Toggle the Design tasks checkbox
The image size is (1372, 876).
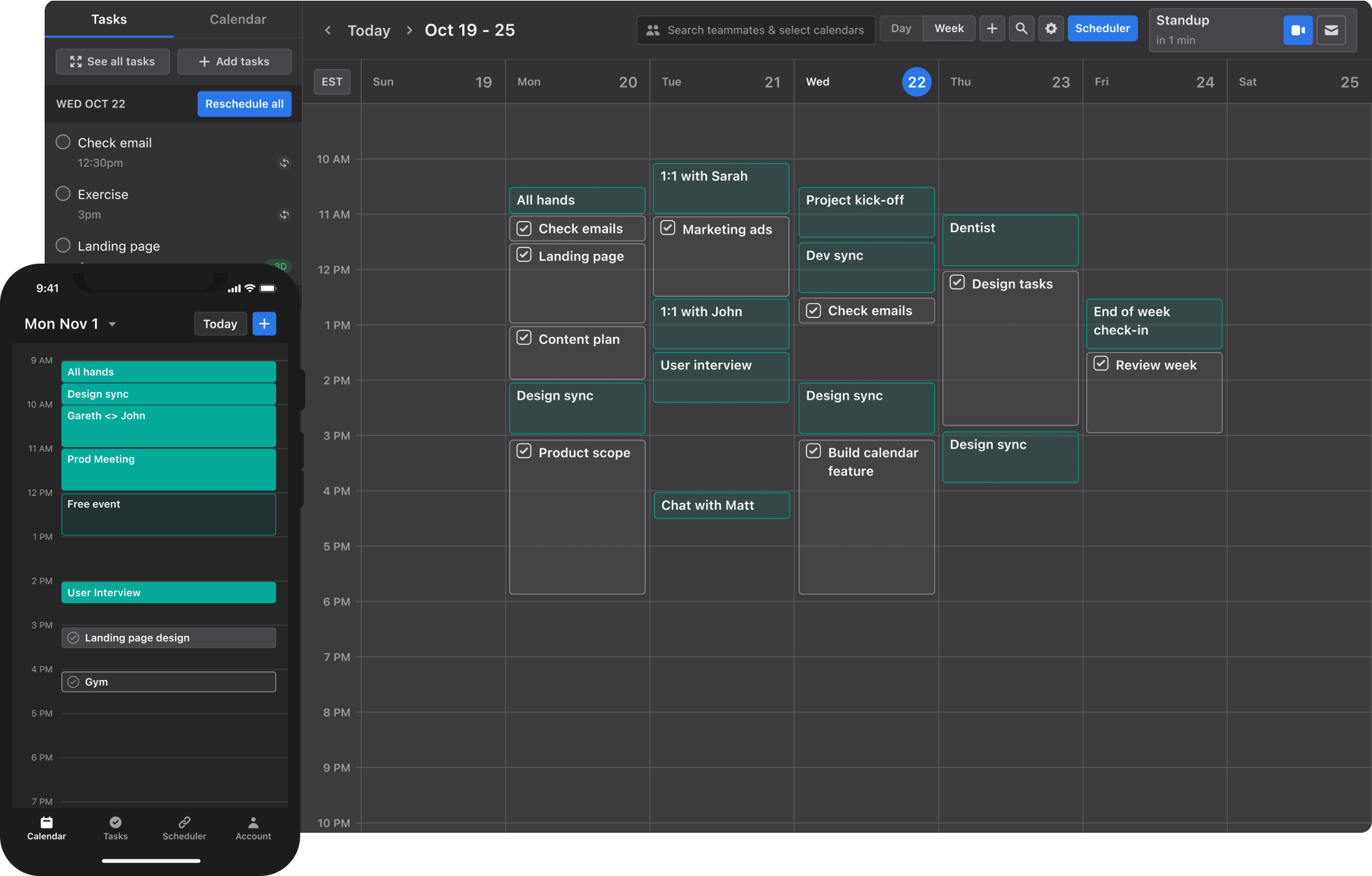(957, 282)
